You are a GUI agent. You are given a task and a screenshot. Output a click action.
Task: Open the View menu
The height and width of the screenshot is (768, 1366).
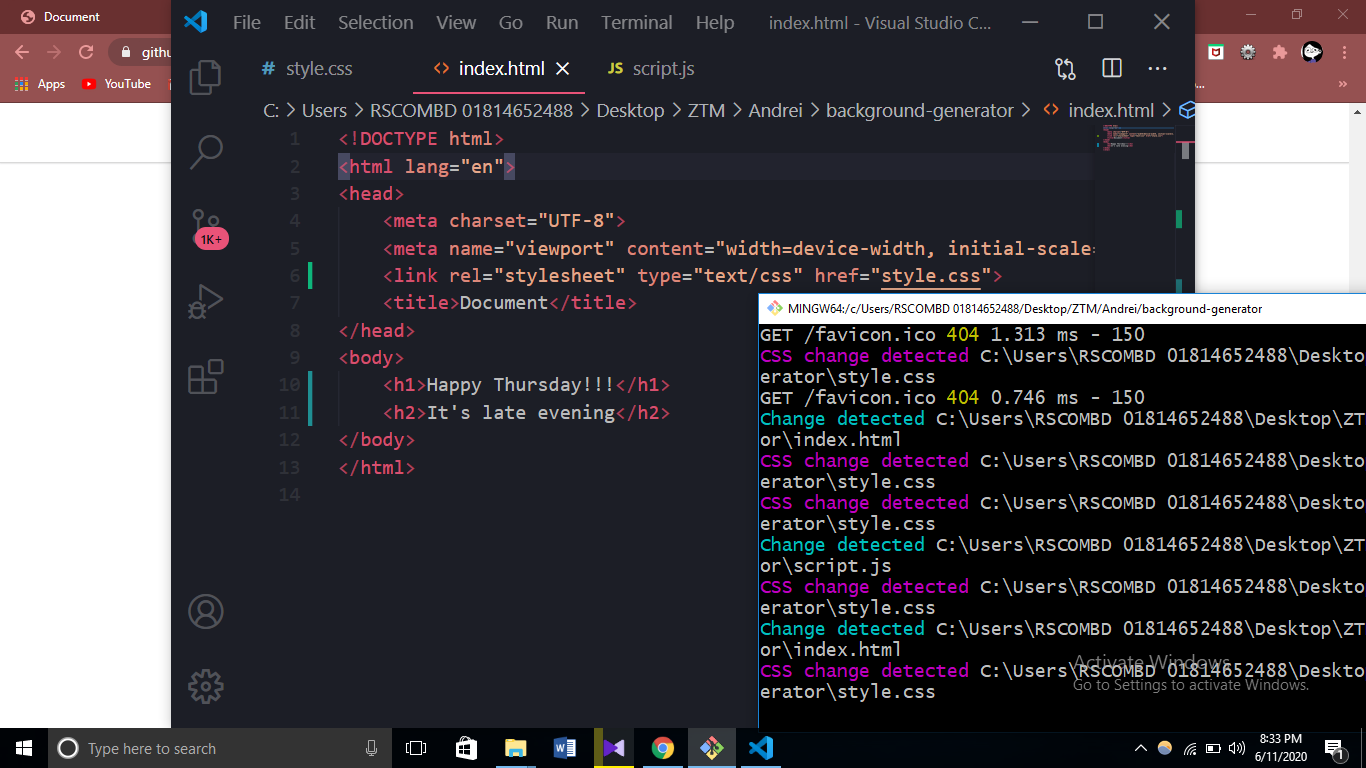pos(456,23)
